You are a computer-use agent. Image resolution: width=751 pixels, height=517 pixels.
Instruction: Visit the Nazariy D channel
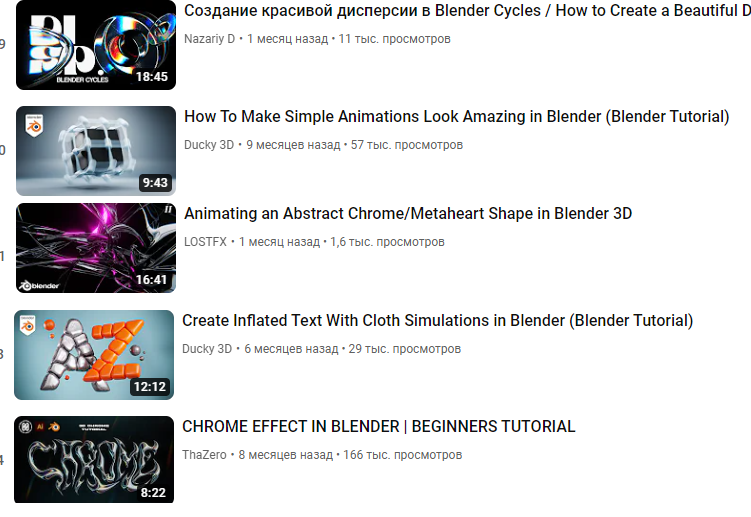click(x=209, y=39)
